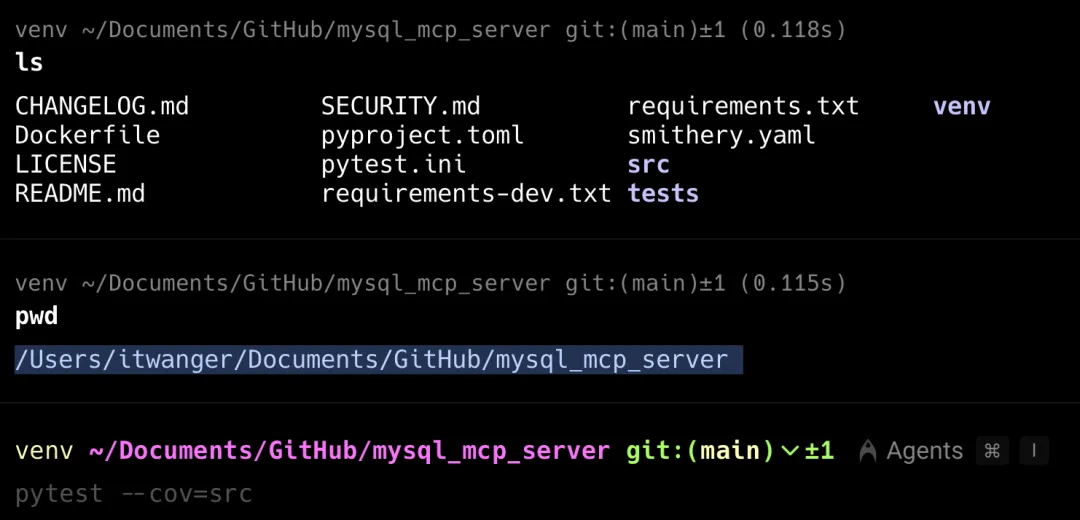This screenshot has height=520, width=1080.
Task: Open the git branch chevron dropdown
Action: (x=790, y=451)
